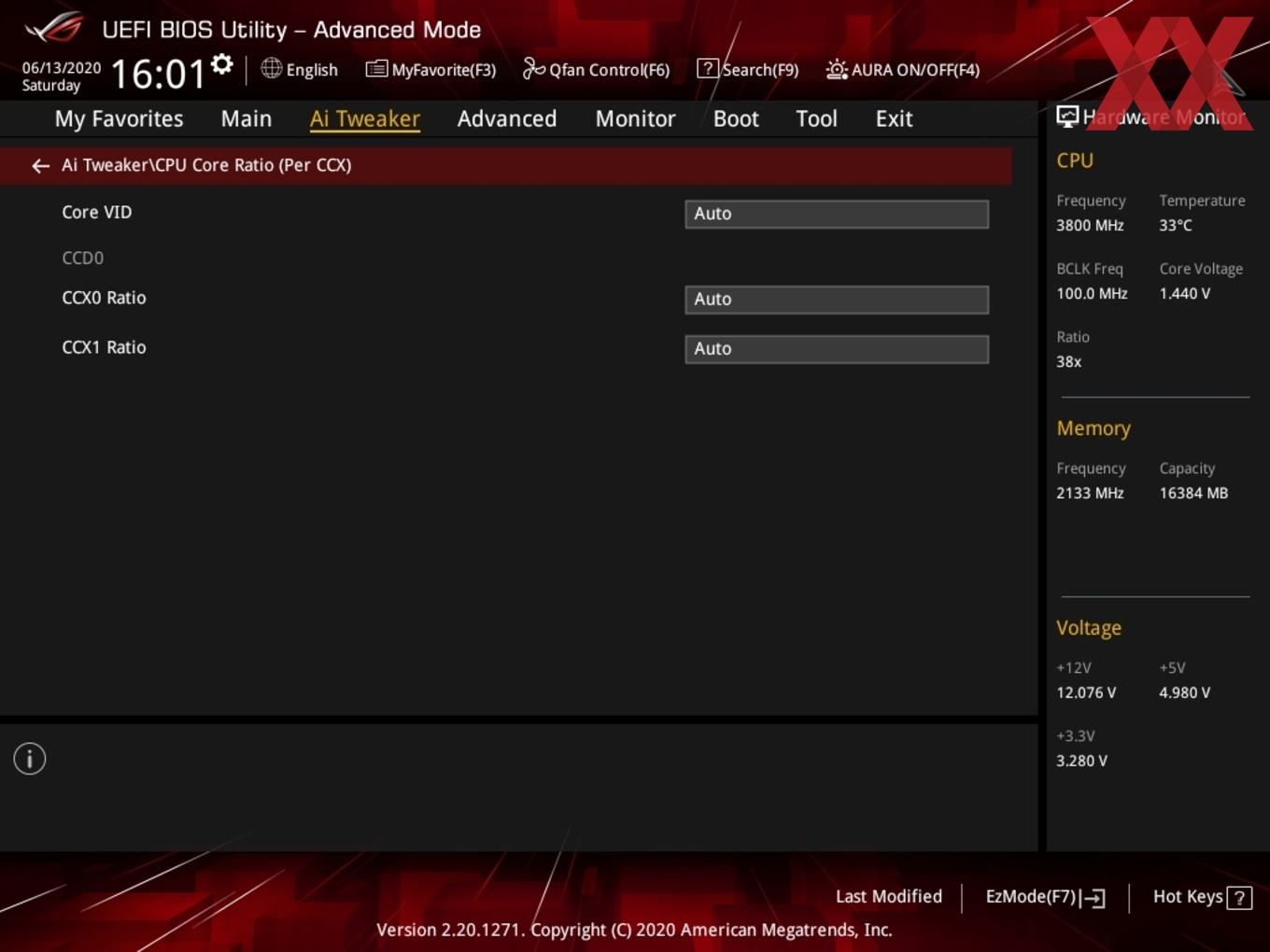Image resolution: width=1270 pixels, height=952 pixels.
Task: Click the globe language icon
Action: pos(271,68)
